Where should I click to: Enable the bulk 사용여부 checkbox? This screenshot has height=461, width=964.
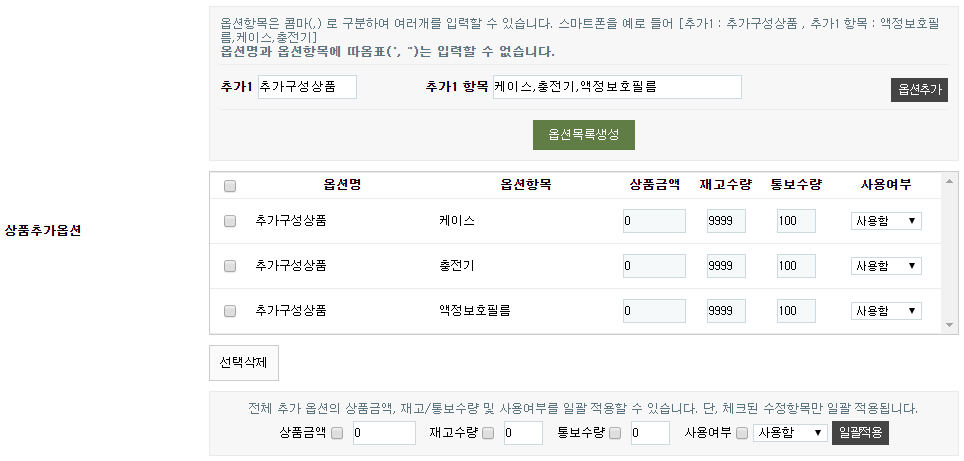[x=742, y=433]
